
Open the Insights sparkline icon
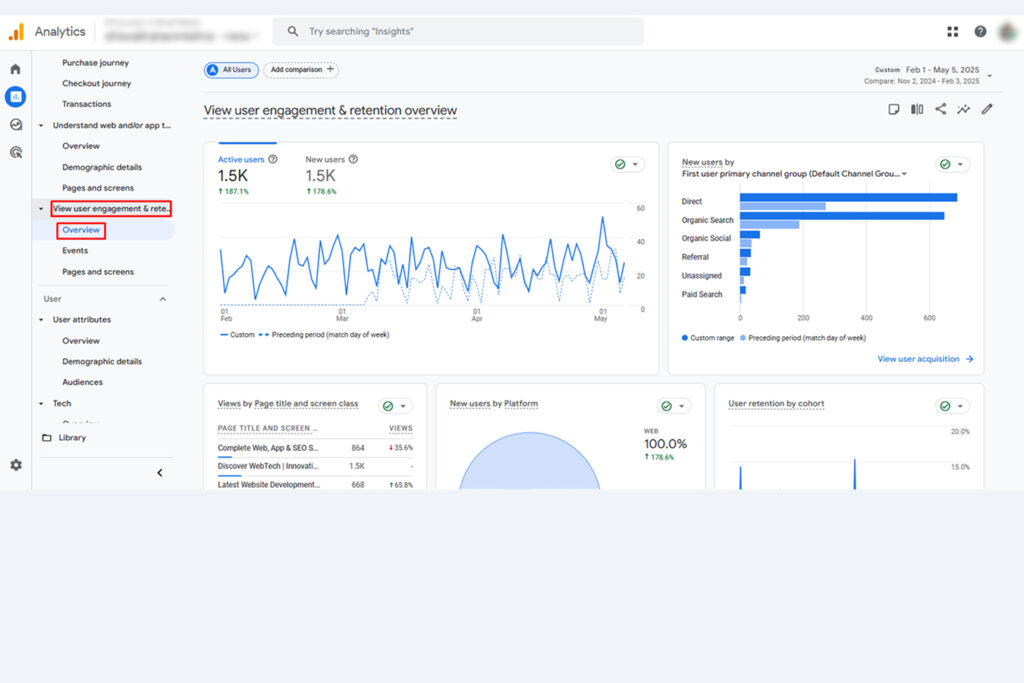pos(963,109)
